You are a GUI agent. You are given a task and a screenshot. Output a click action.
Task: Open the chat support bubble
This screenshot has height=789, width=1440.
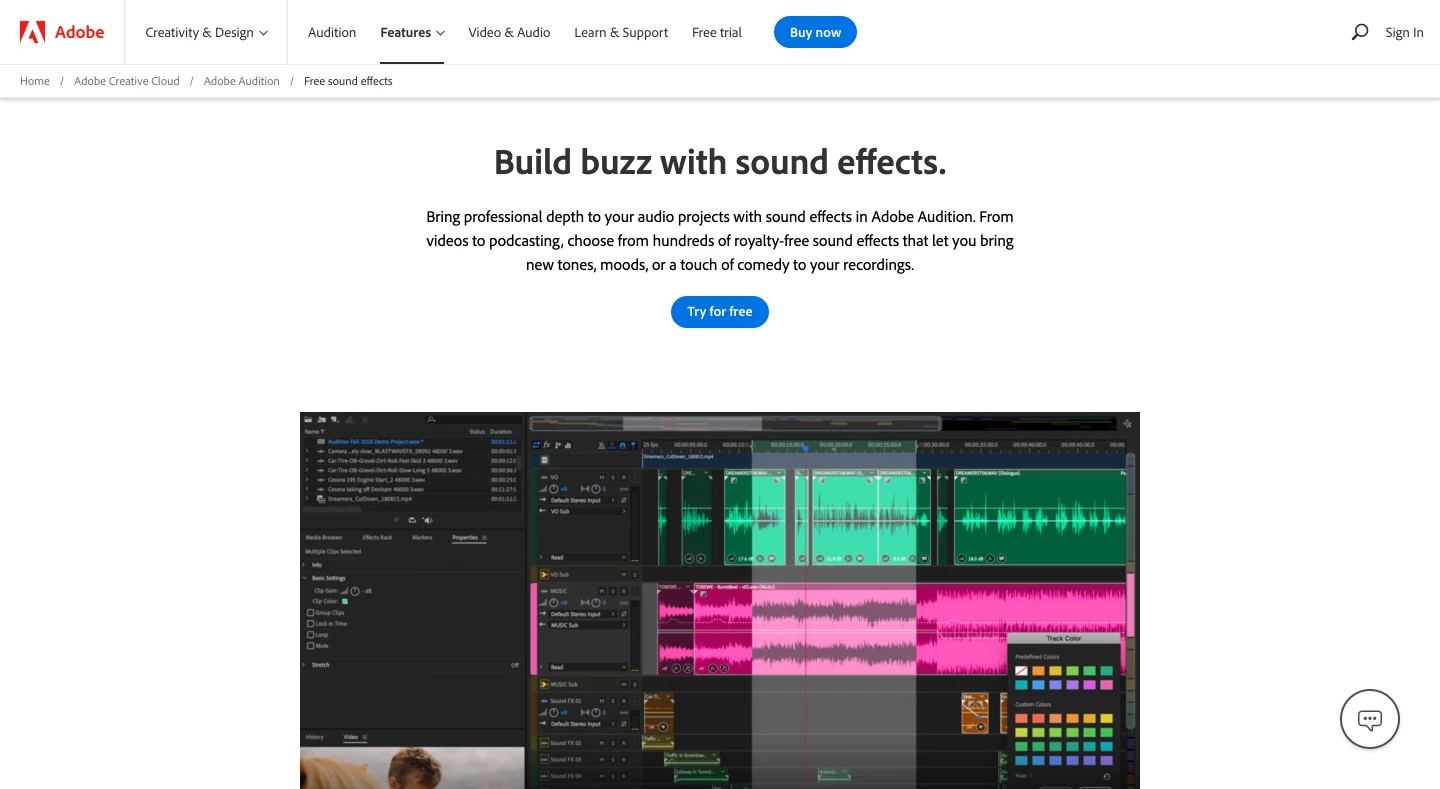[1369, 718]
